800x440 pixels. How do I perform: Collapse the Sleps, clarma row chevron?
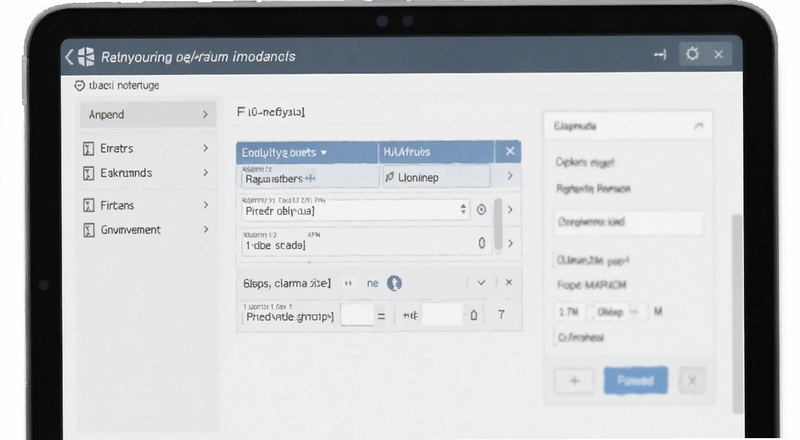pyautogui.click(x=481, y=282)
